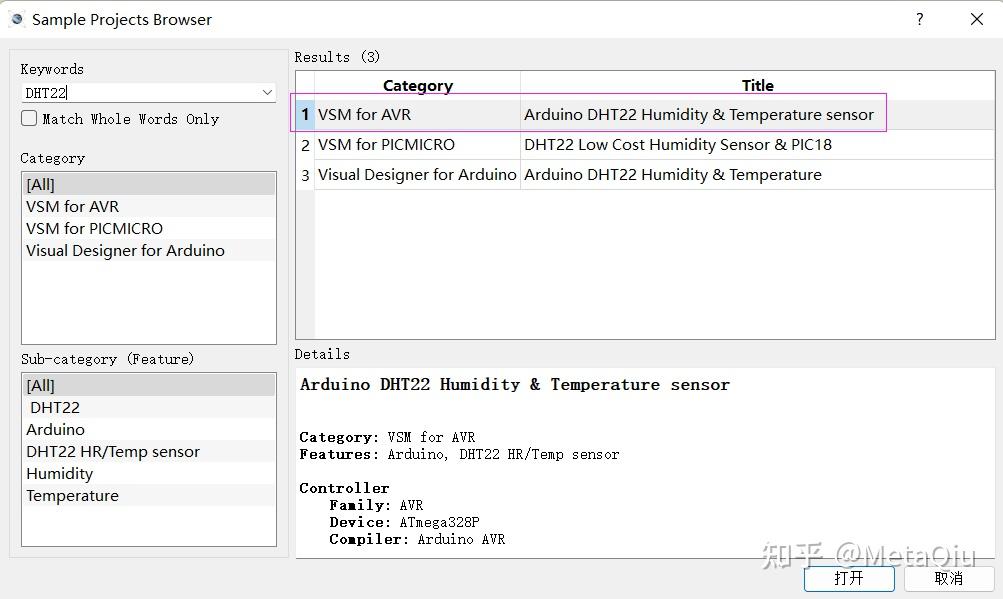Click the help question mark button
Screen dimensions: 1003x599
919,19
